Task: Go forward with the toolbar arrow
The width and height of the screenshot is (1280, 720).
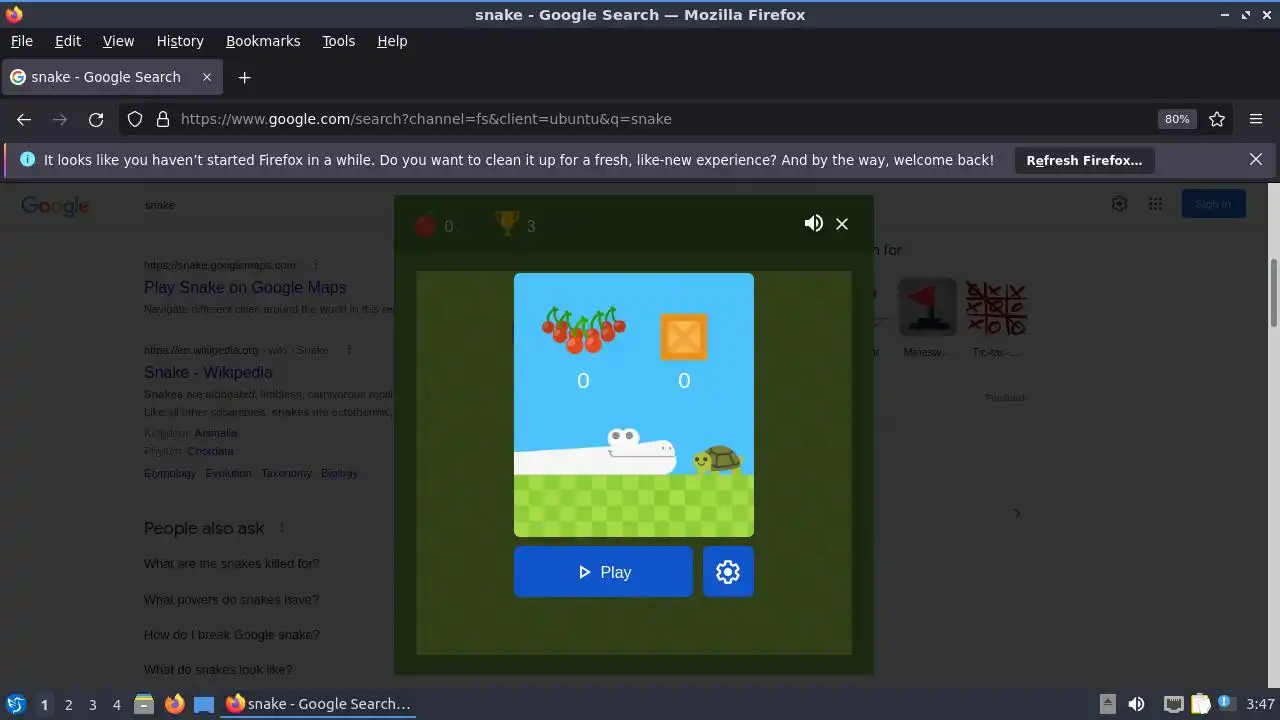Action: tap(60, 119)
